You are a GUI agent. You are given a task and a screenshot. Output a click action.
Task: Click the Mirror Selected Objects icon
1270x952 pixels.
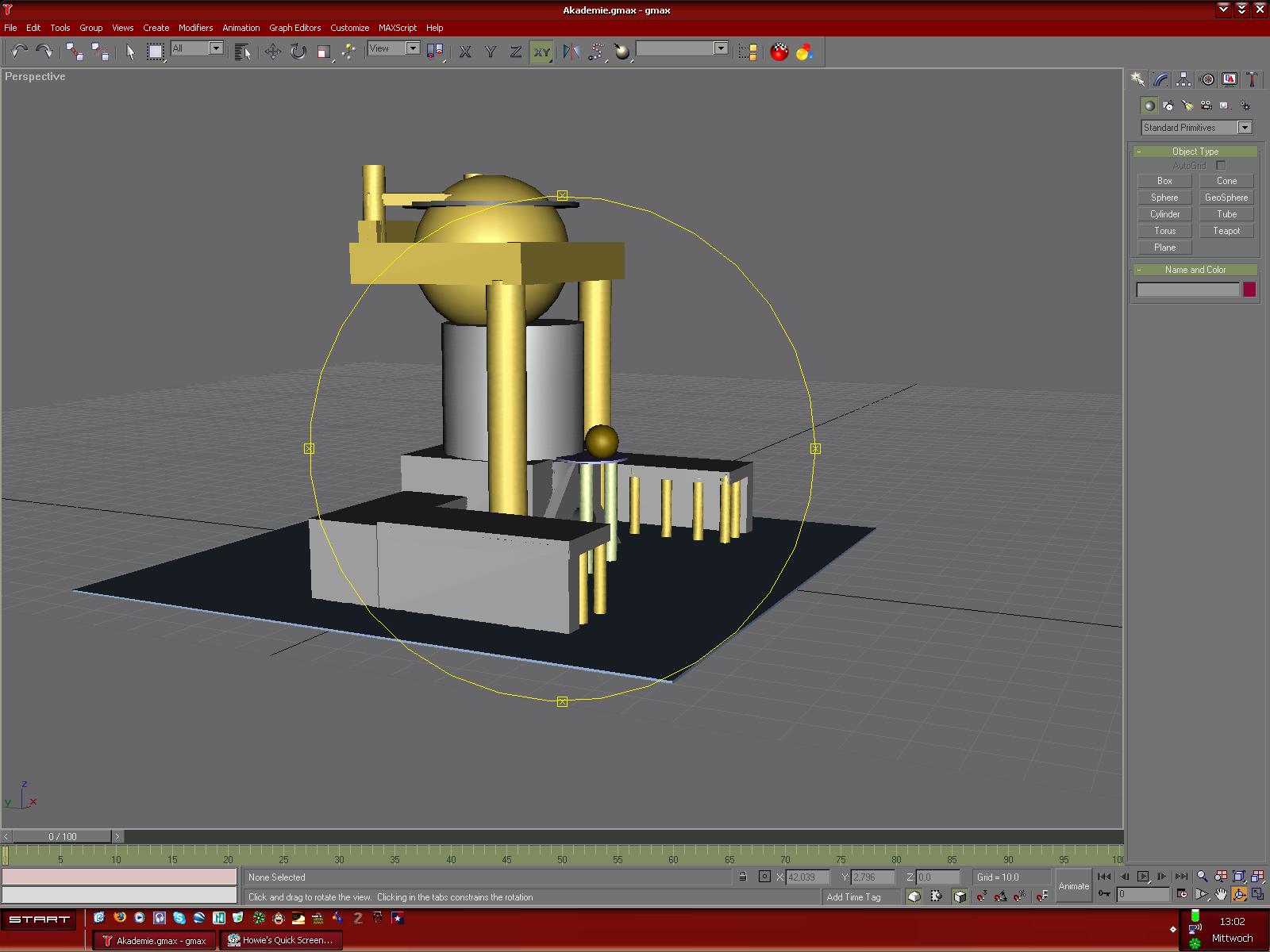click(571, 52)
